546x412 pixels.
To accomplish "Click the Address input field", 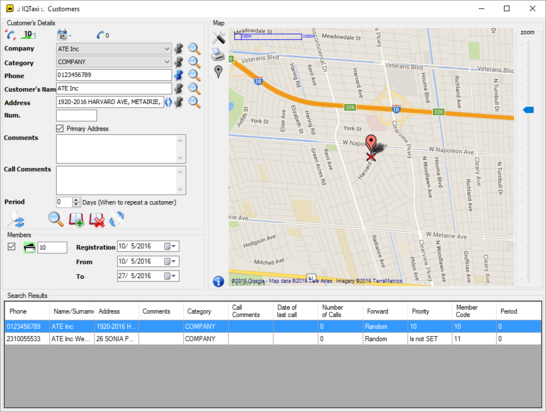I will point(110,102).
